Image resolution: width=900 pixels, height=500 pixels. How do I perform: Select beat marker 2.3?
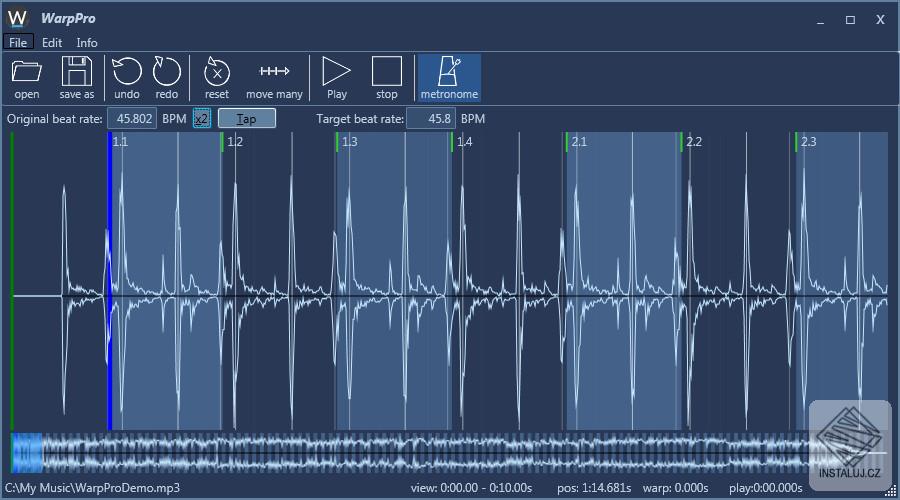(808, 142)
